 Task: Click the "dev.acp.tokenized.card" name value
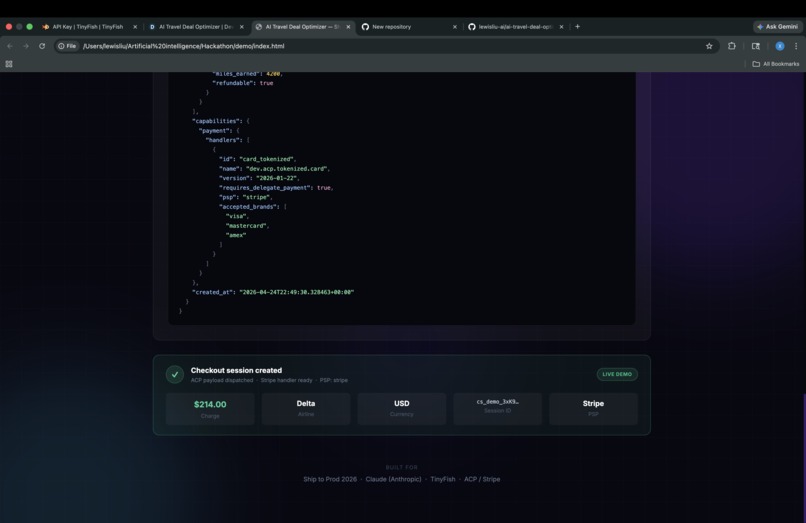click(288, 169)
